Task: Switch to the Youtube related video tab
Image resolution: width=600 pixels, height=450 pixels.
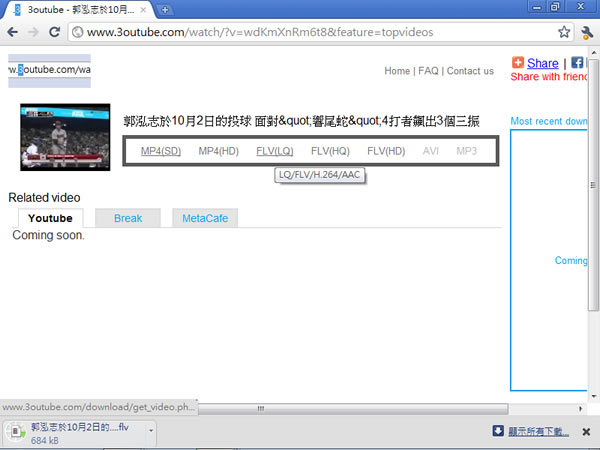Action: point(51,218)
